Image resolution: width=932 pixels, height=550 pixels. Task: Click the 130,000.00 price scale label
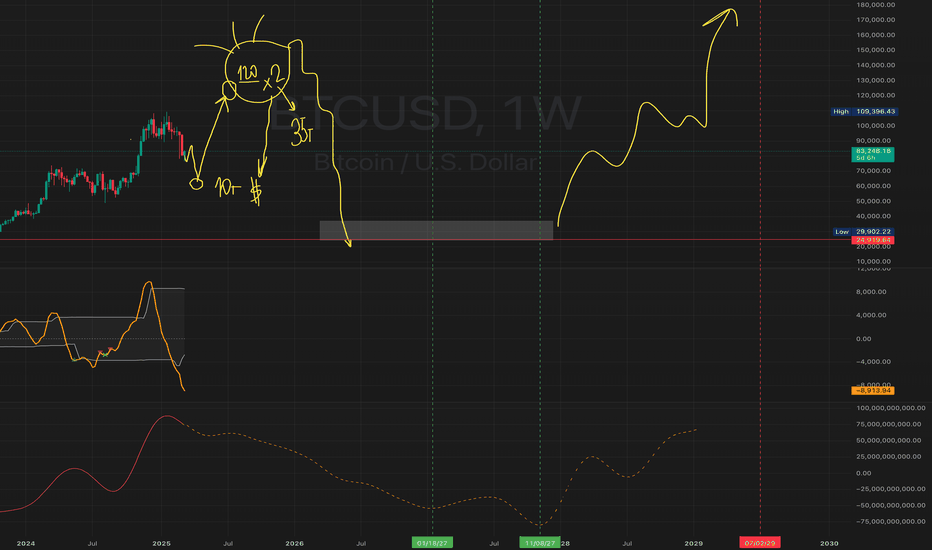point(876,80)
